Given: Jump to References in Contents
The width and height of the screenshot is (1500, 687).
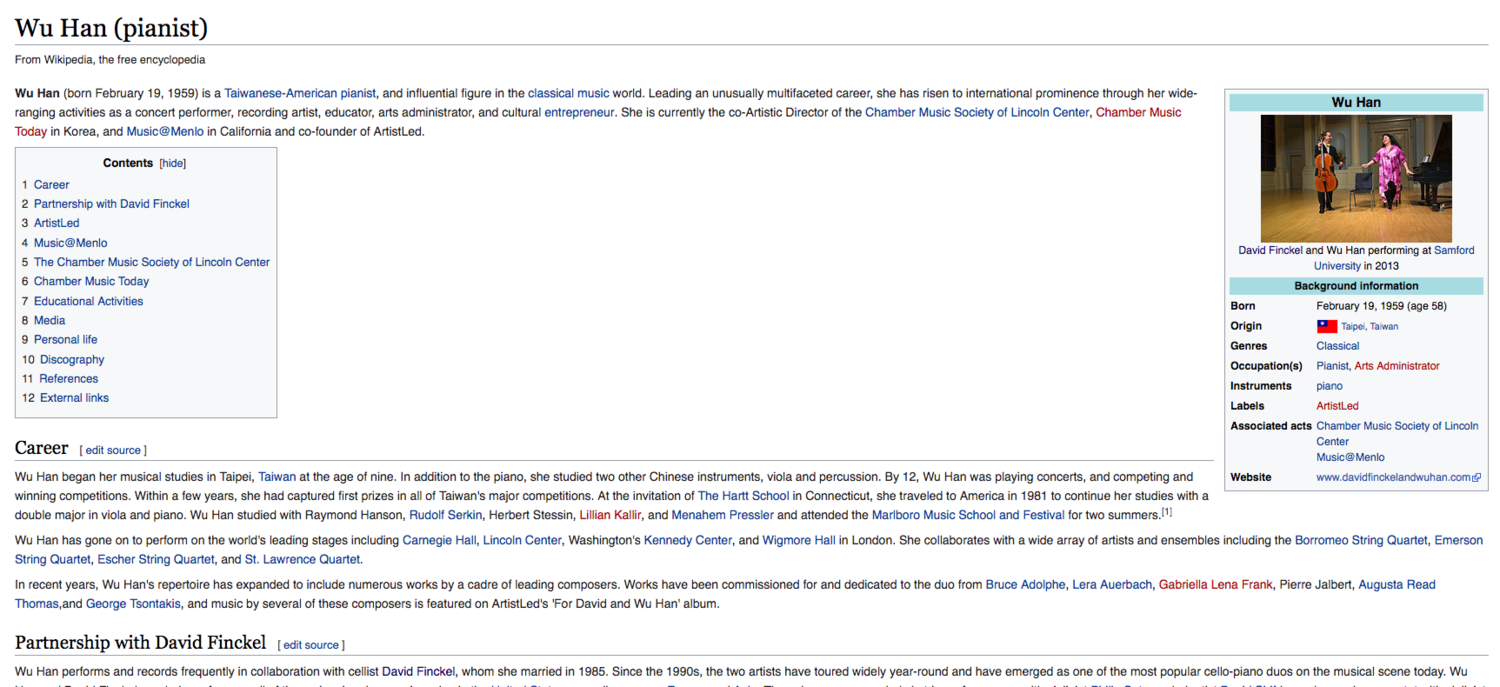Looking at the screenshot, I should click(x=69, y=378).
